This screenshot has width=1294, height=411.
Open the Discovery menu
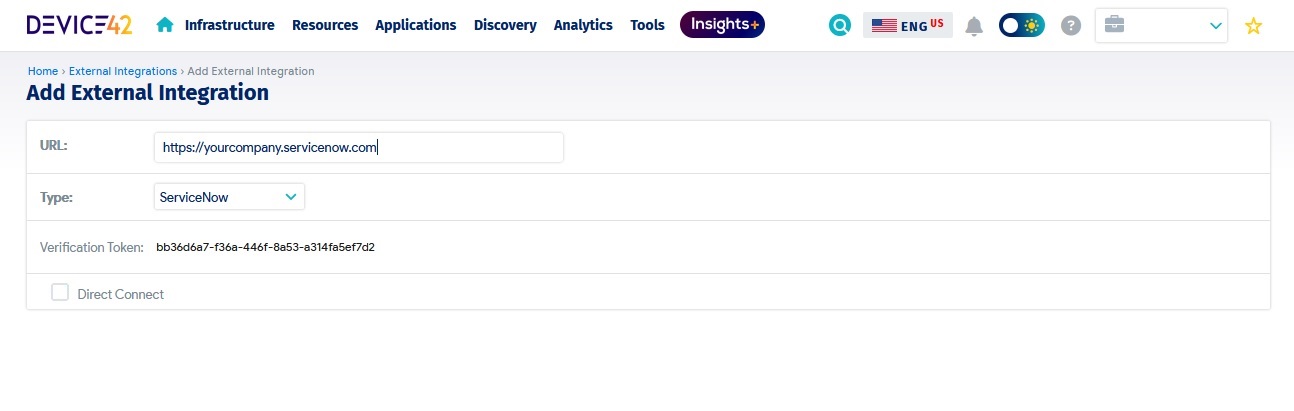(505, 25)
